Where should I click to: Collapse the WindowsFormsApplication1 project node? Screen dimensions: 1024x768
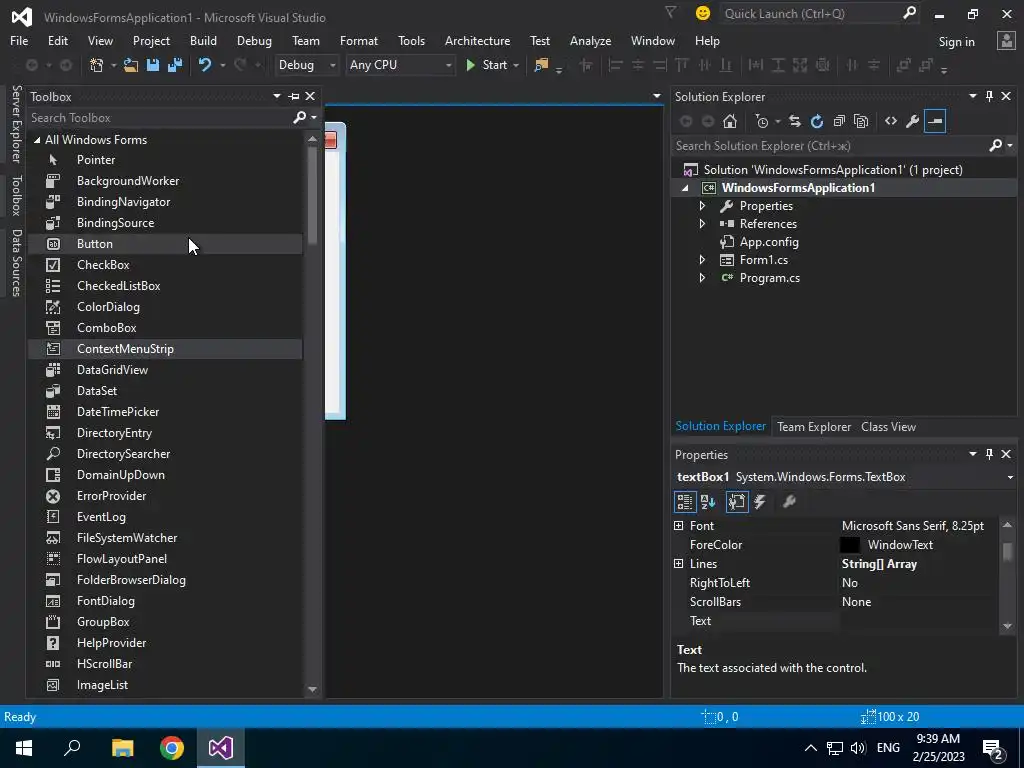click(x=685, y=188)
